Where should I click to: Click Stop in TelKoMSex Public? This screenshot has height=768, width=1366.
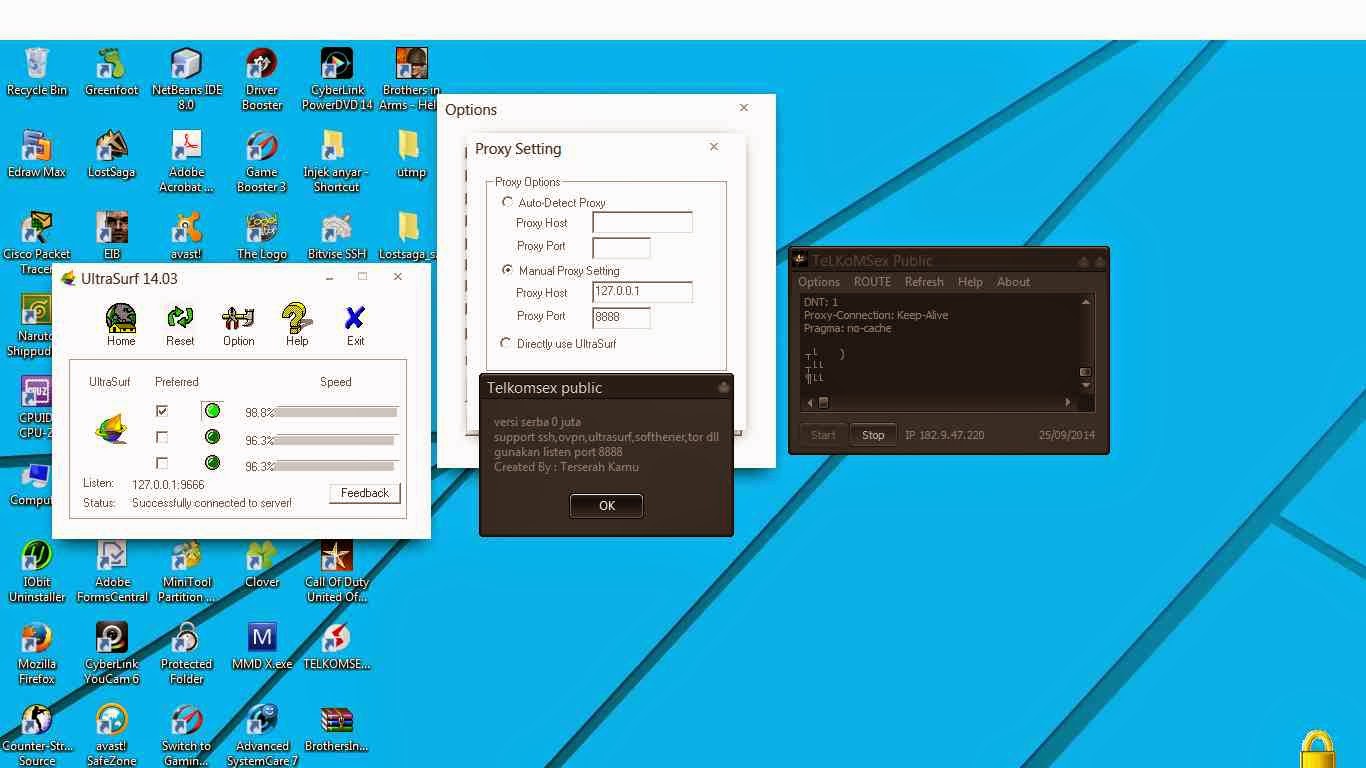873,435
